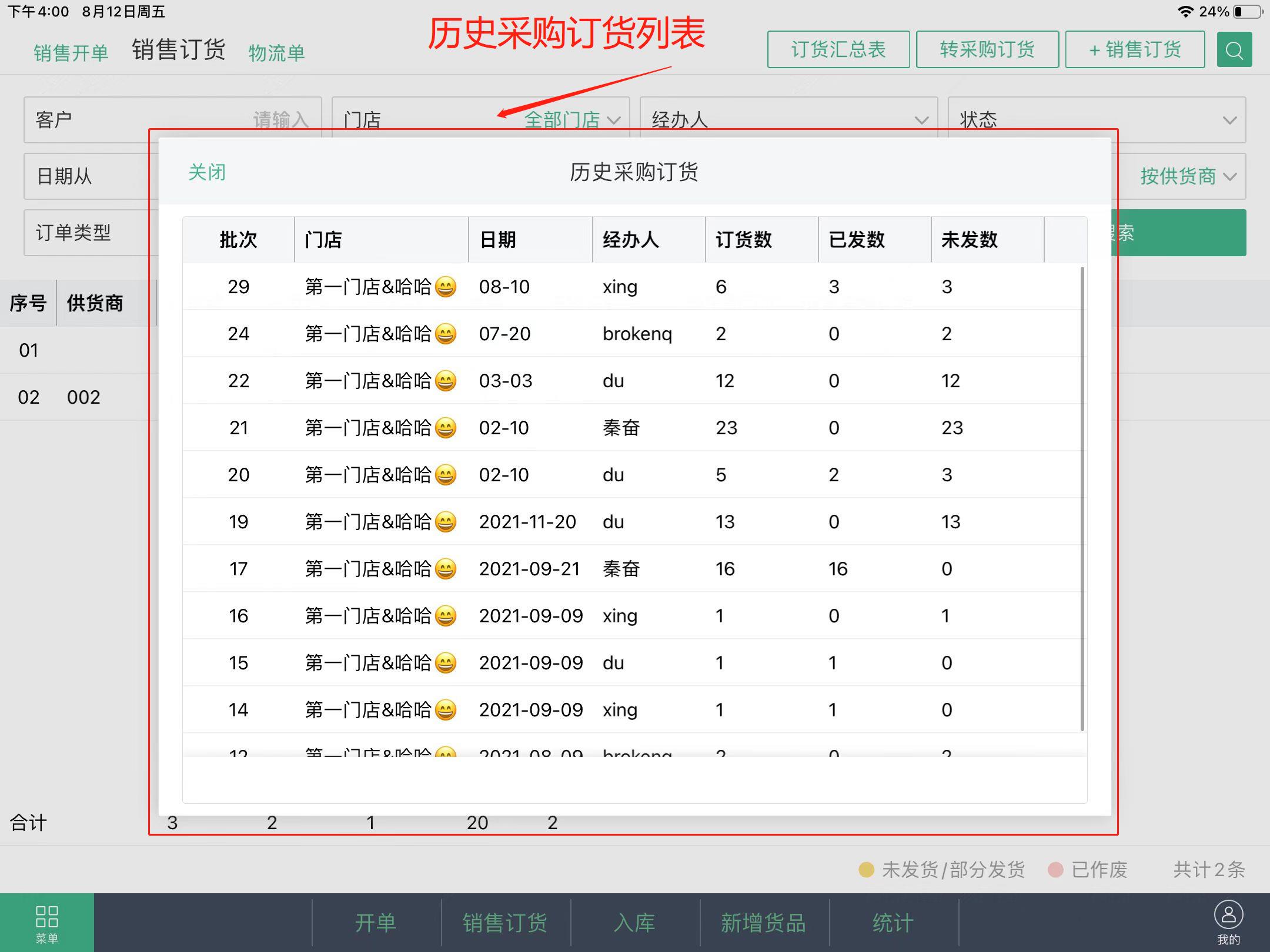Open the 订货汇总表 button
The width and height of the screenshot is (1270, 952).
[838, 50]
